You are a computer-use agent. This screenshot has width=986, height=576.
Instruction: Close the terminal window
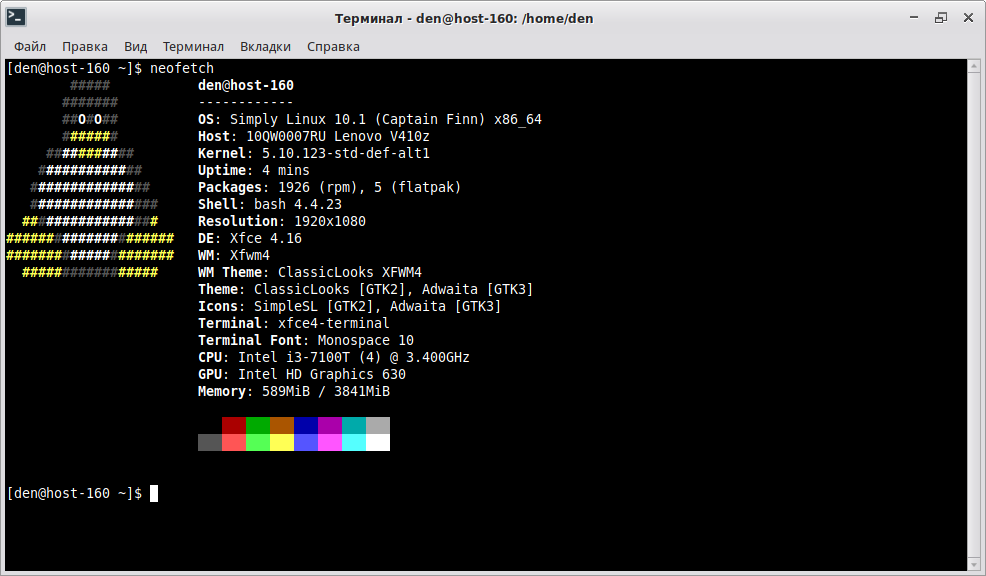pyautogui.click(x=968, y=18)
